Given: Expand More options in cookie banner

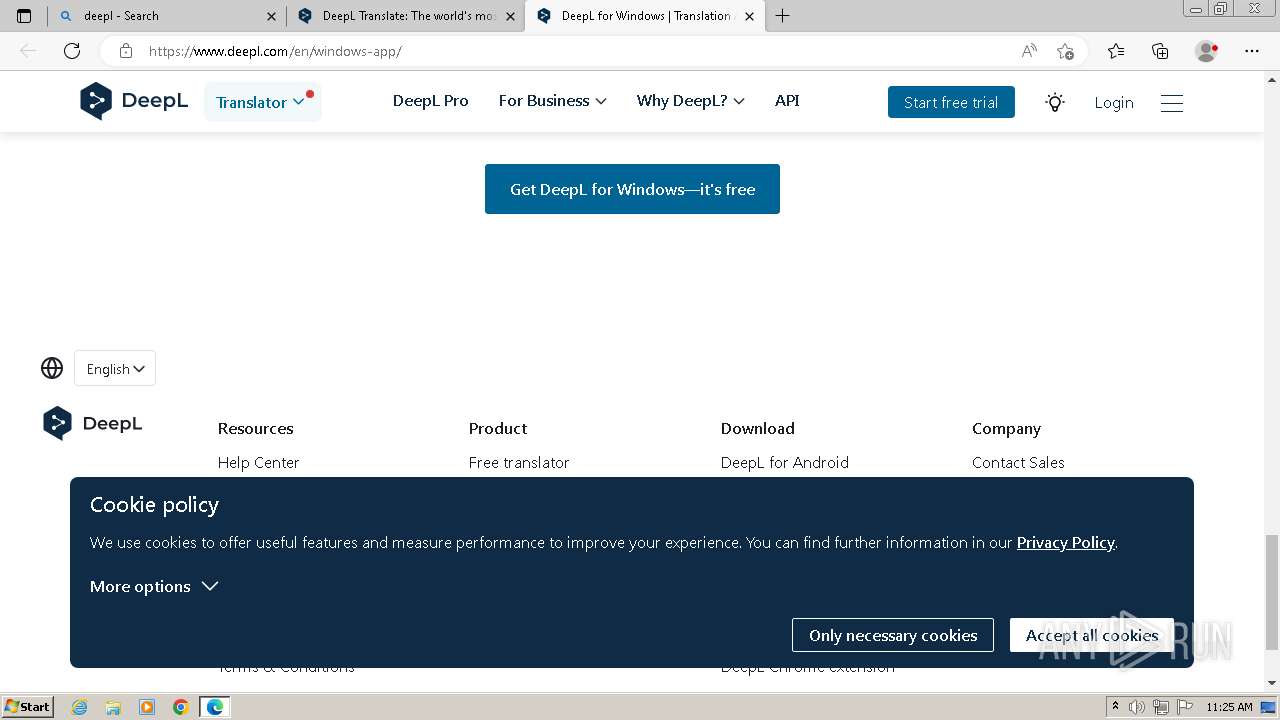Looking at the screenshot, I should coord(154,586).
